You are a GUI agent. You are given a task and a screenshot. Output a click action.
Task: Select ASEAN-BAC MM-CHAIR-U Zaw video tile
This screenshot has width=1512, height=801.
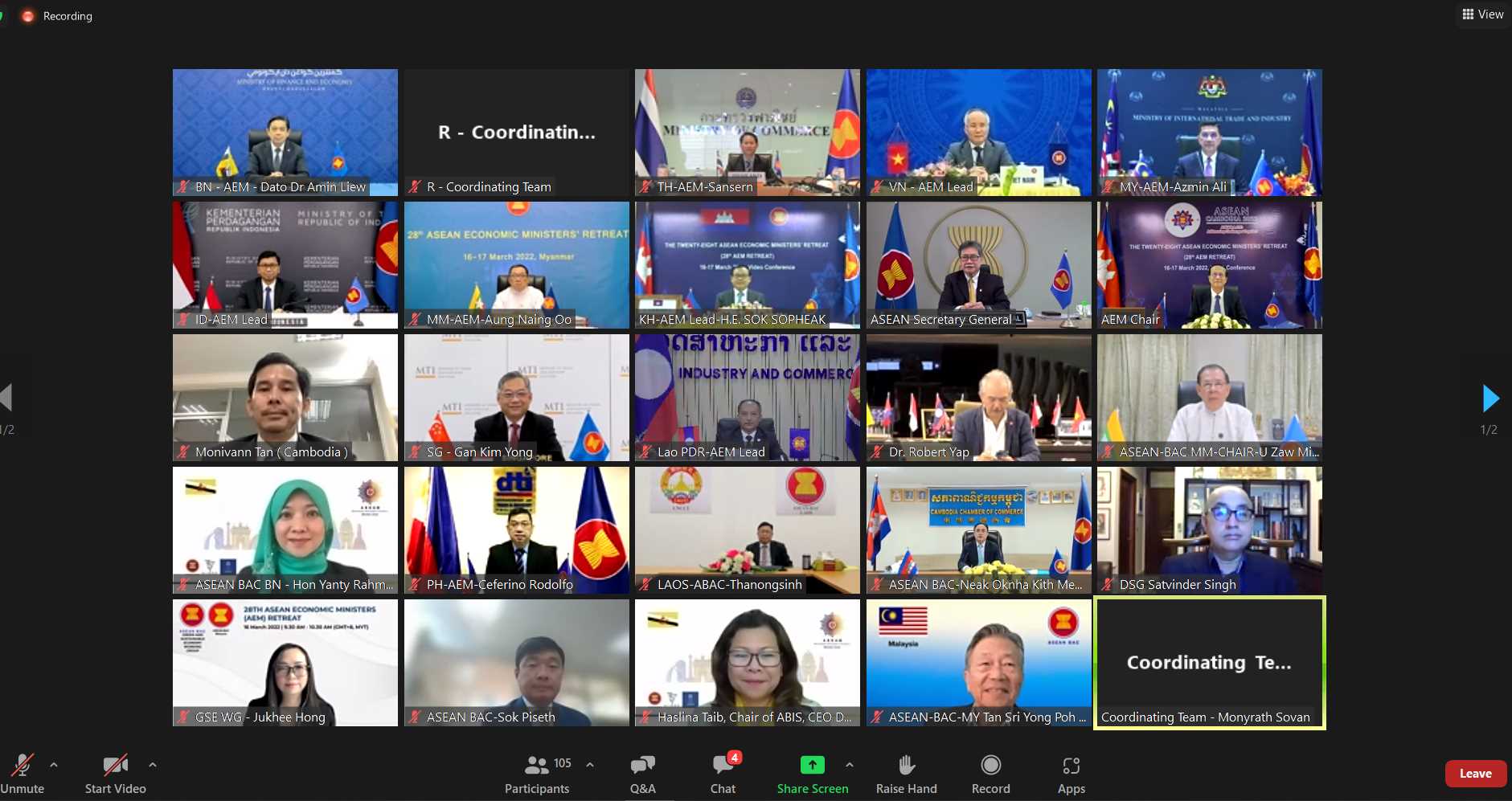(x=1210, y=398)
